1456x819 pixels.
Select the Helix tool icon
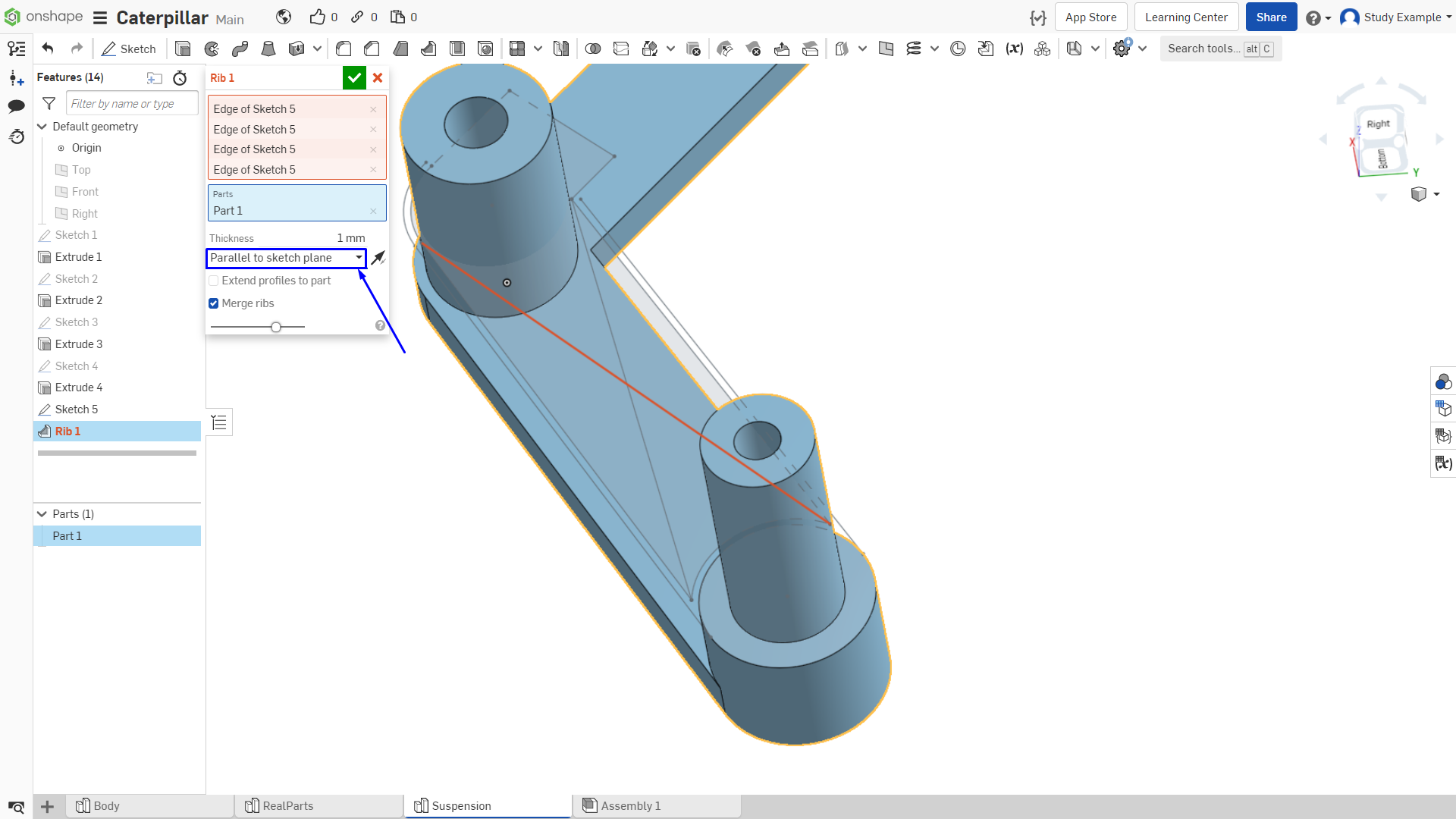[x=914, y=49]
